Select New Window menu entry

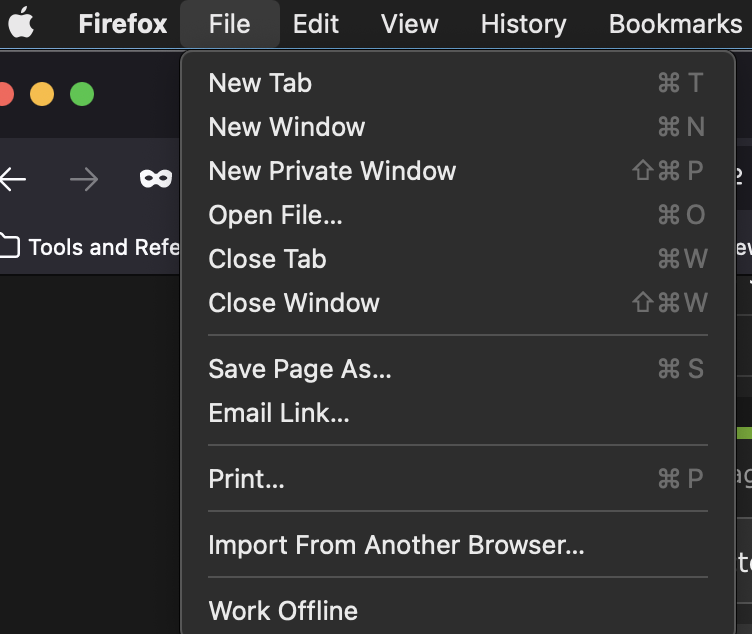pos(287,127)
